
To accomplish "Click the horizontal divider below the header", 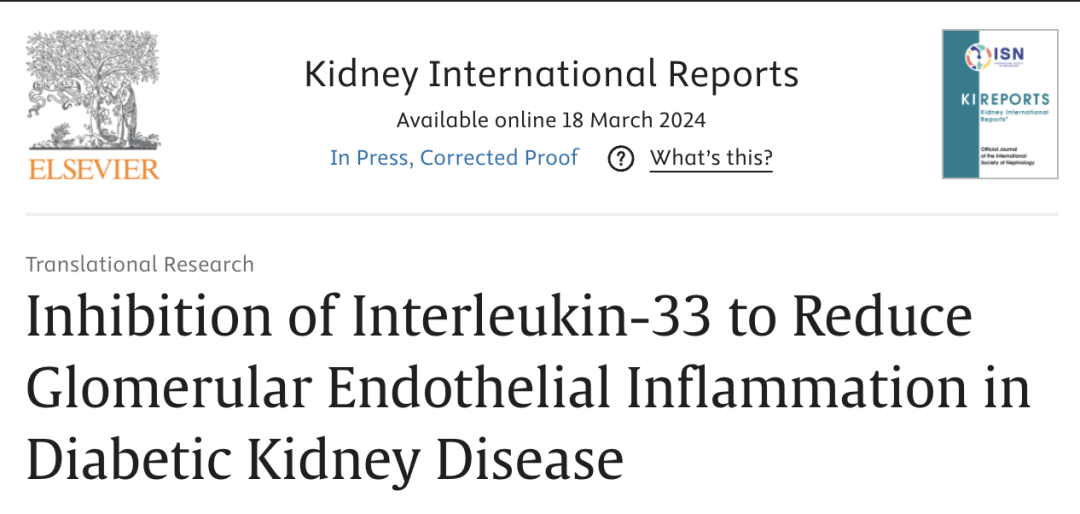I will (540, 214).
